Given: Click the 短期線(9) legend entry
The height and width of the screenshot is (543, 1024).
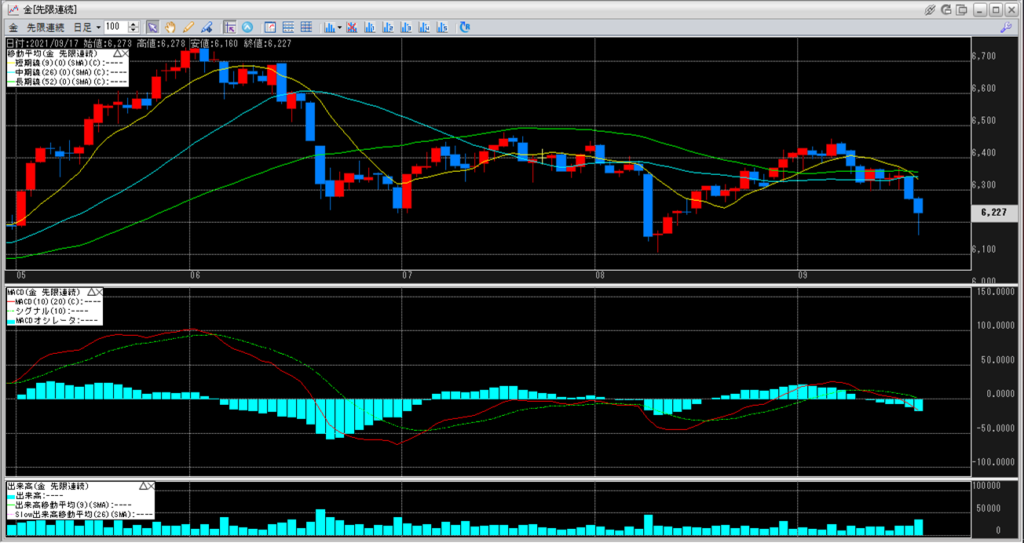Looking at the screenshot, I should click(67, 63).
